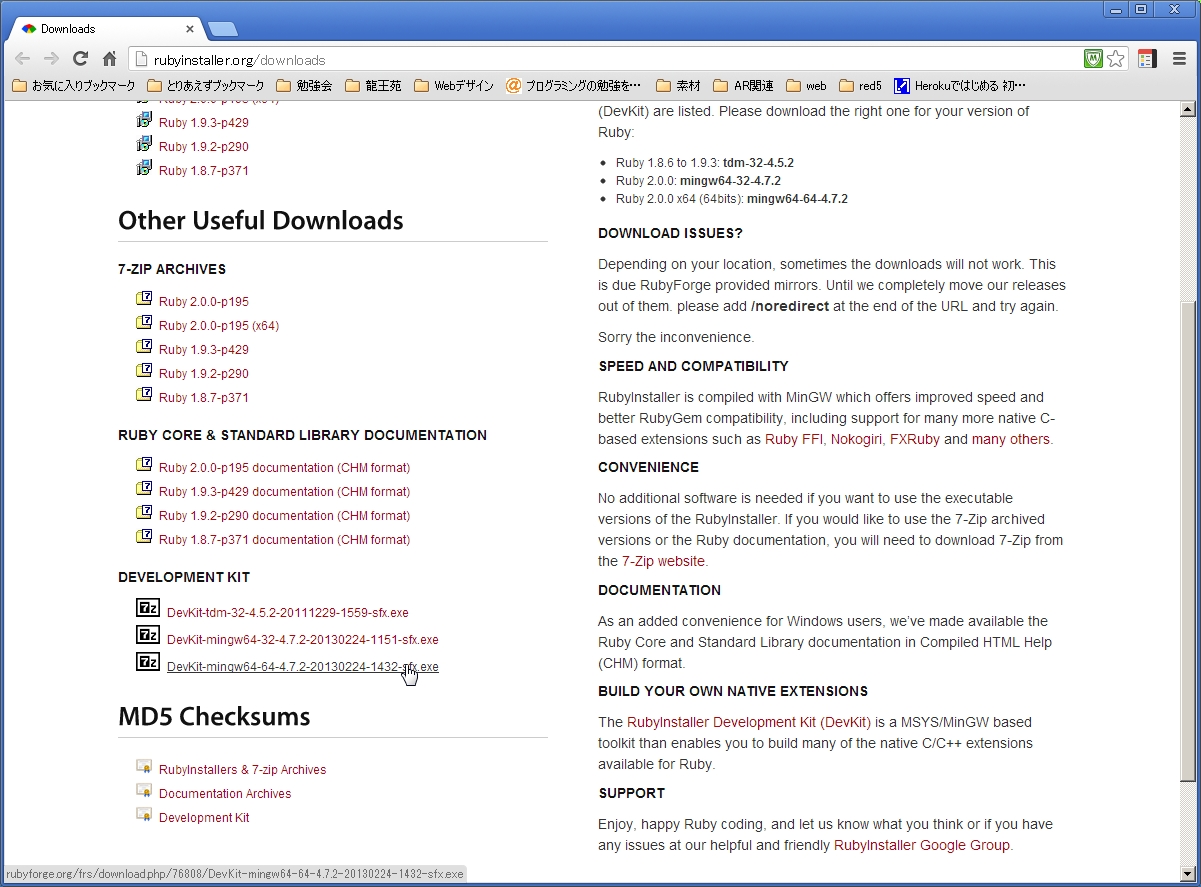Click the page scrollbar down arrow
The width and height of the screenshot is (1201, 887).
[1188, 873]
